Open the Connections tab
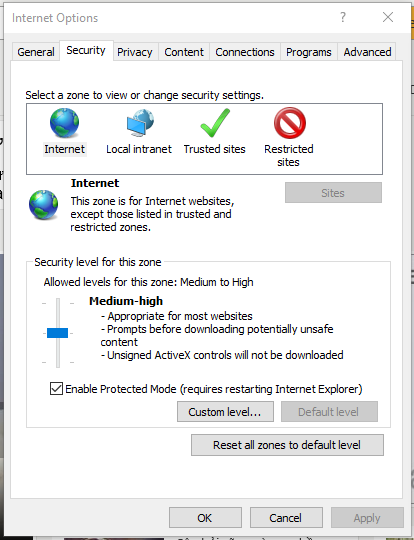Screen dimensions: 414x540 tap(245, 52)
